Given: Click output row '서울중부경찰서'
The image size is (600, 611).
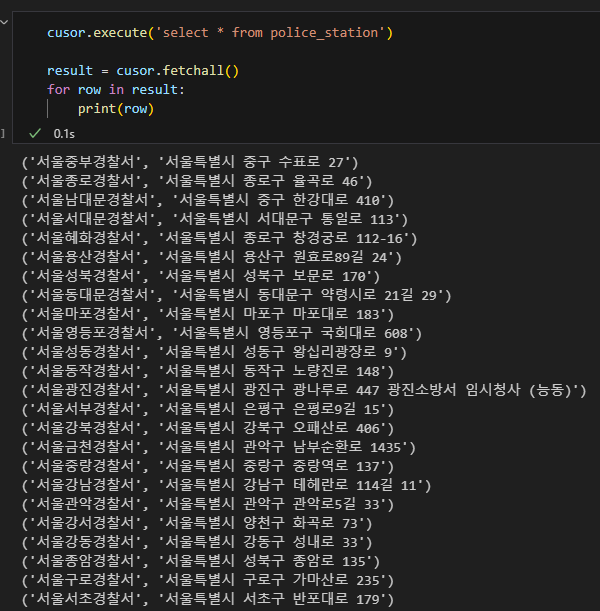Looking at the screenshot, I should pos(190,162).
